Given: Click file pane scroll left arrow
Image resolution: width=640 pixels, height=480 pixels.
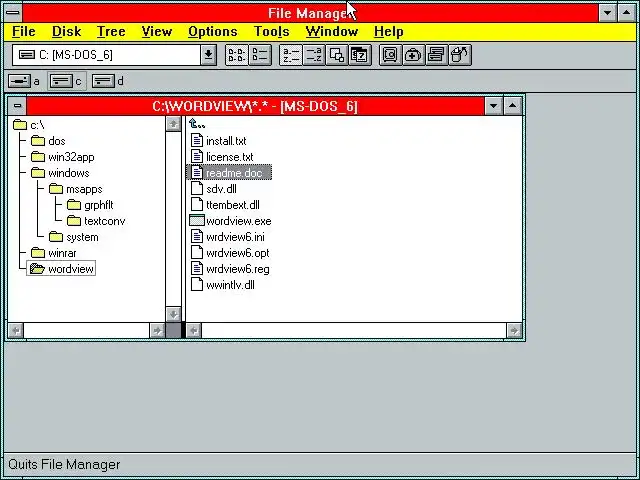Looking at the screenshot, I should (194, 330).
